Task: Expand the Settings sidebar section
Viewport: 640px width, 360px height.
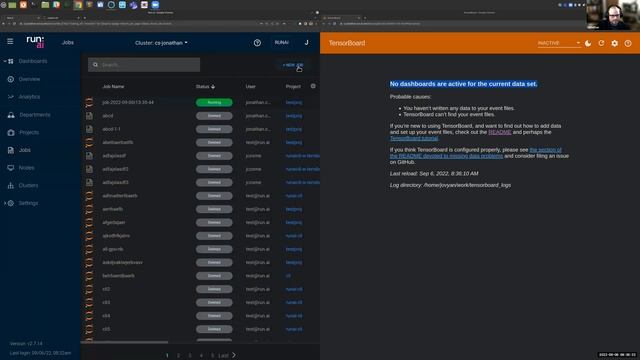Action: [x=5, y=203]
